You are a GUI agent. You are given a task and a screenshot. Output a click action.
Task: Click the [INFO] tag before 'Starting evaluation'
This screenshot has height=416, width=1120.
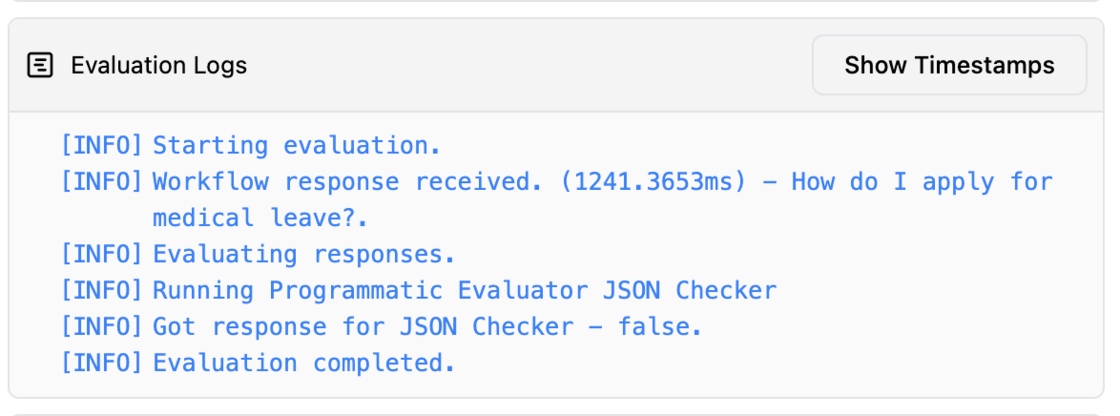pyautogui.click(x=101, y=146)
